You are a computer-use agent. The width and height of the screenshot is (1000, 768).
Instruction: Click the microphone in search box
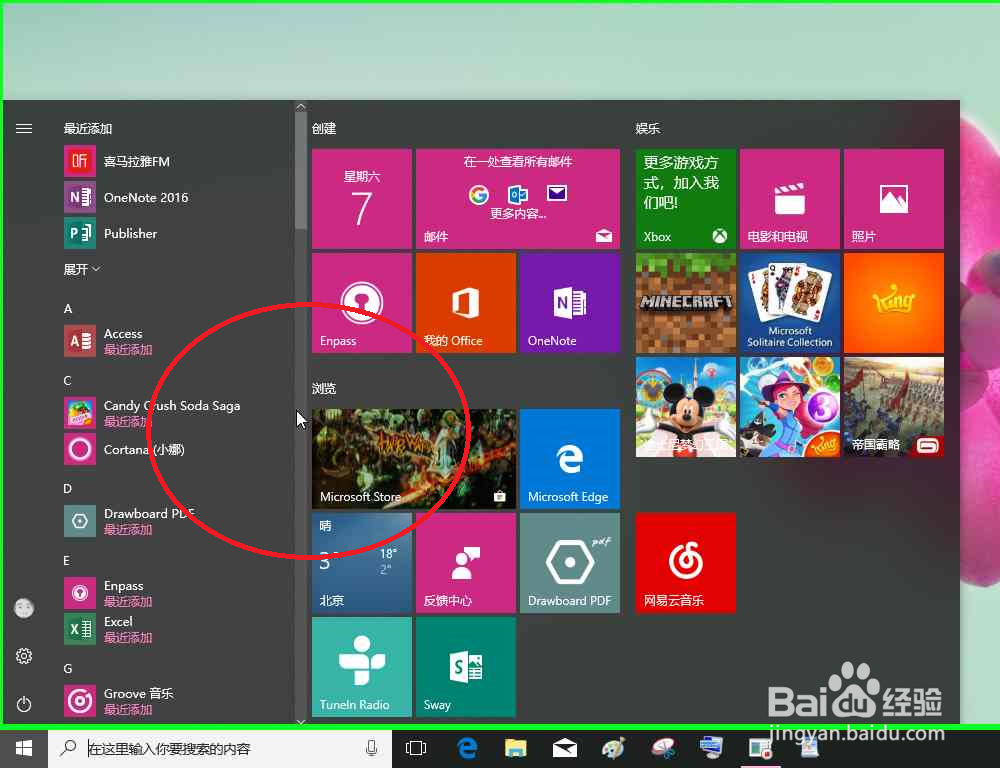372,749
